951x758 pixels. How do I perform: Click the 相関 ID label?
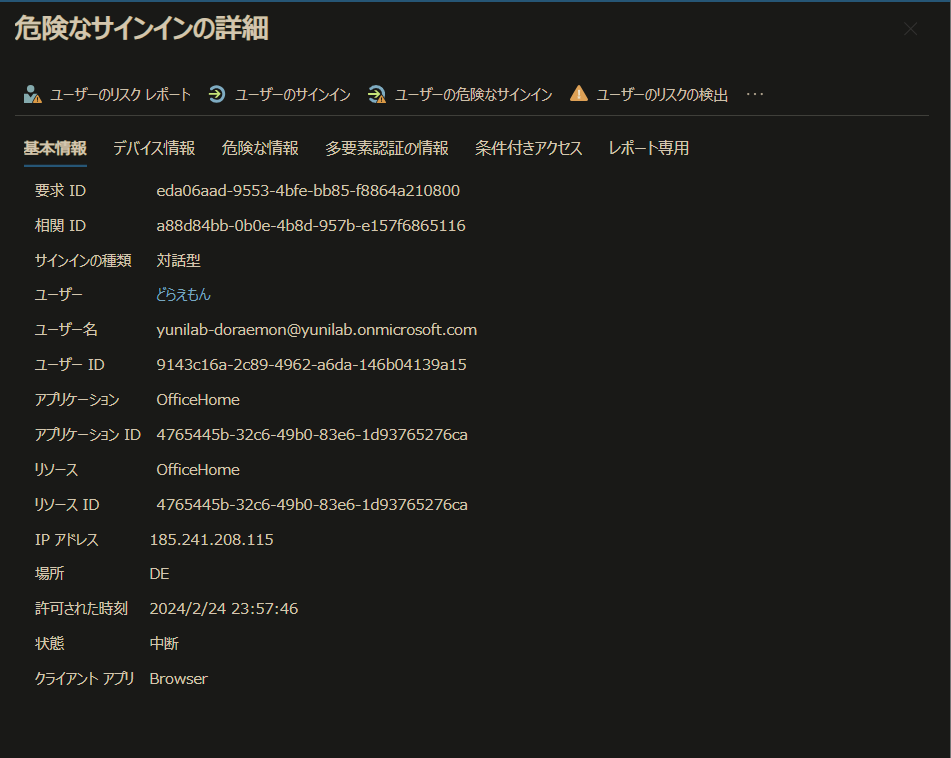(60, 226)
